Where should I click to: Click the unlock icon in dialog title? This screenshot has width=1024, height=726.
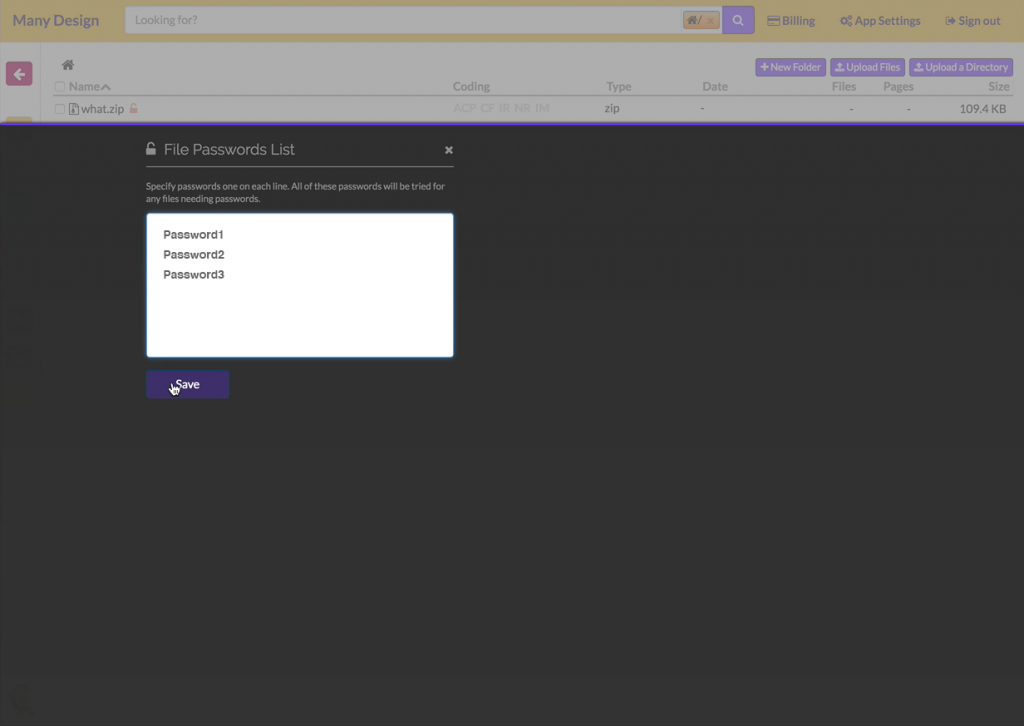point(151,149)
